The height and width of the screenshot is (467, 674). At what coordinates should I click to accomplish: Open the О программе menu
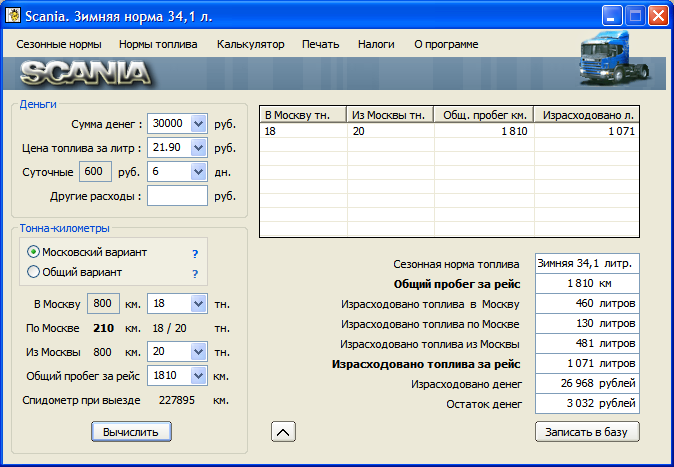click(x=446, y=44)
